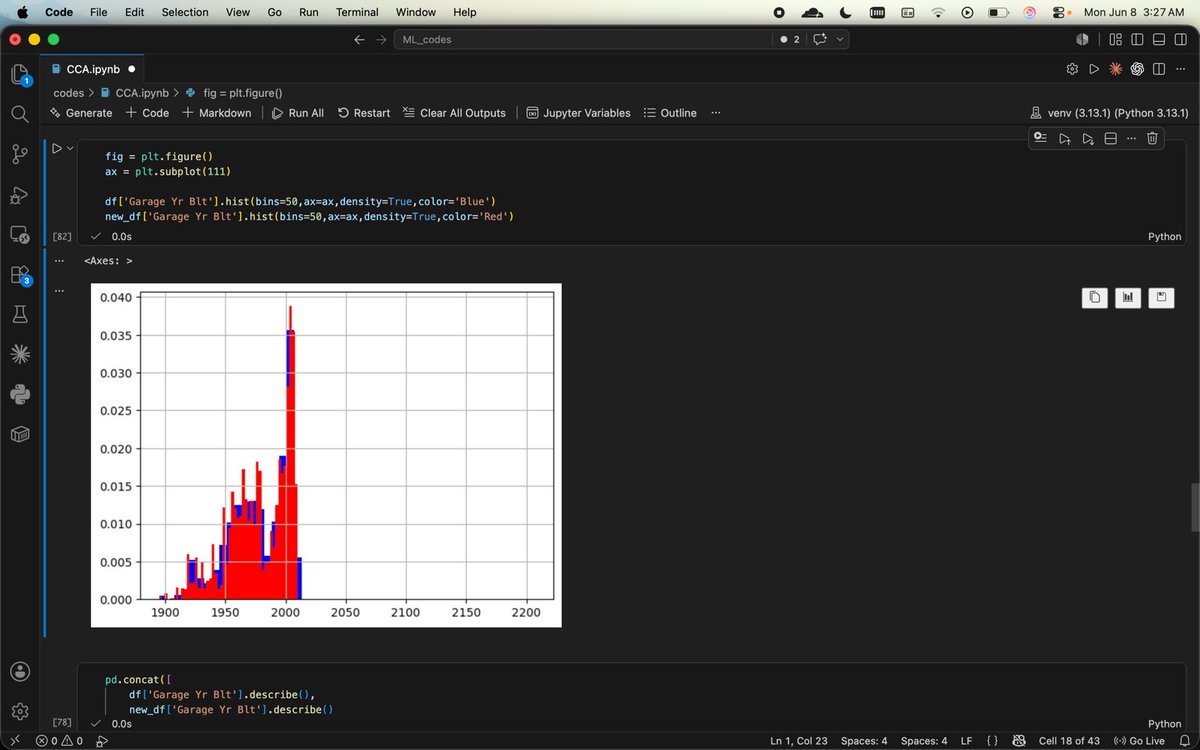Click Run All in notebook toolbar

[x=297, y=113]
